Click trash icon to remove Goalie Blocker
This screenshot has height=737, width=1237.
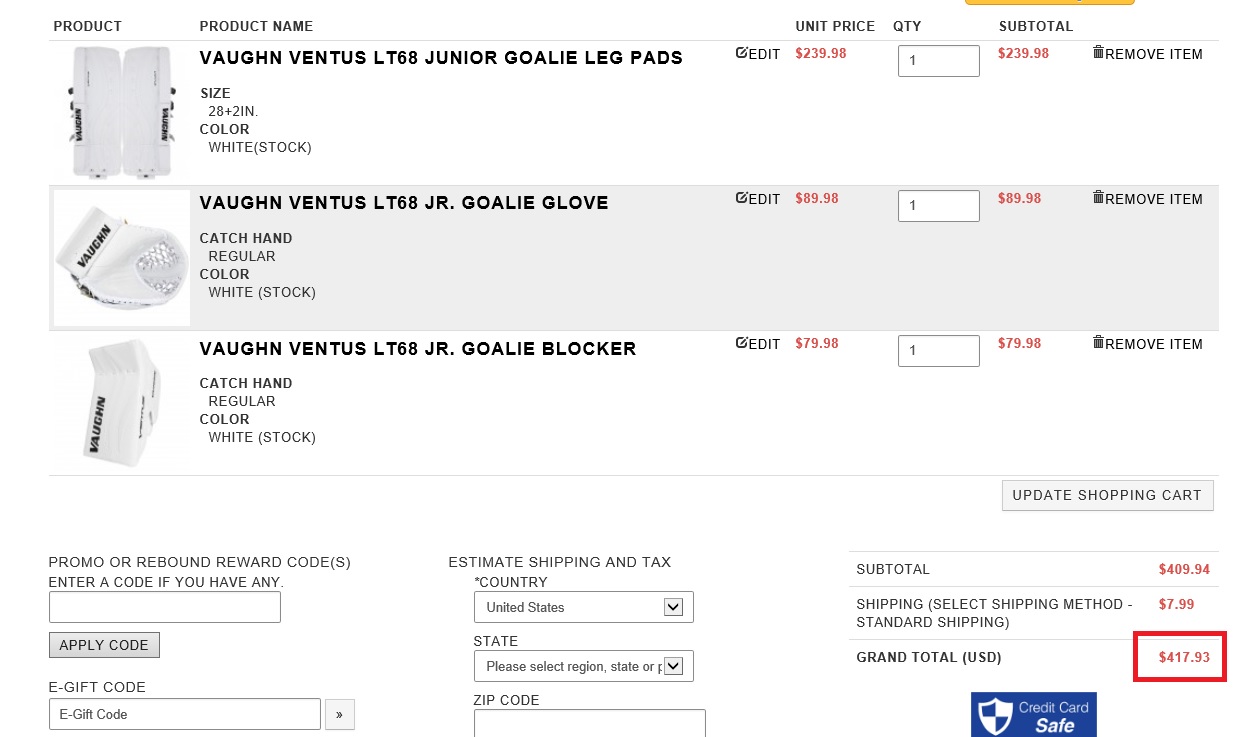click(x=1098, y=343)
